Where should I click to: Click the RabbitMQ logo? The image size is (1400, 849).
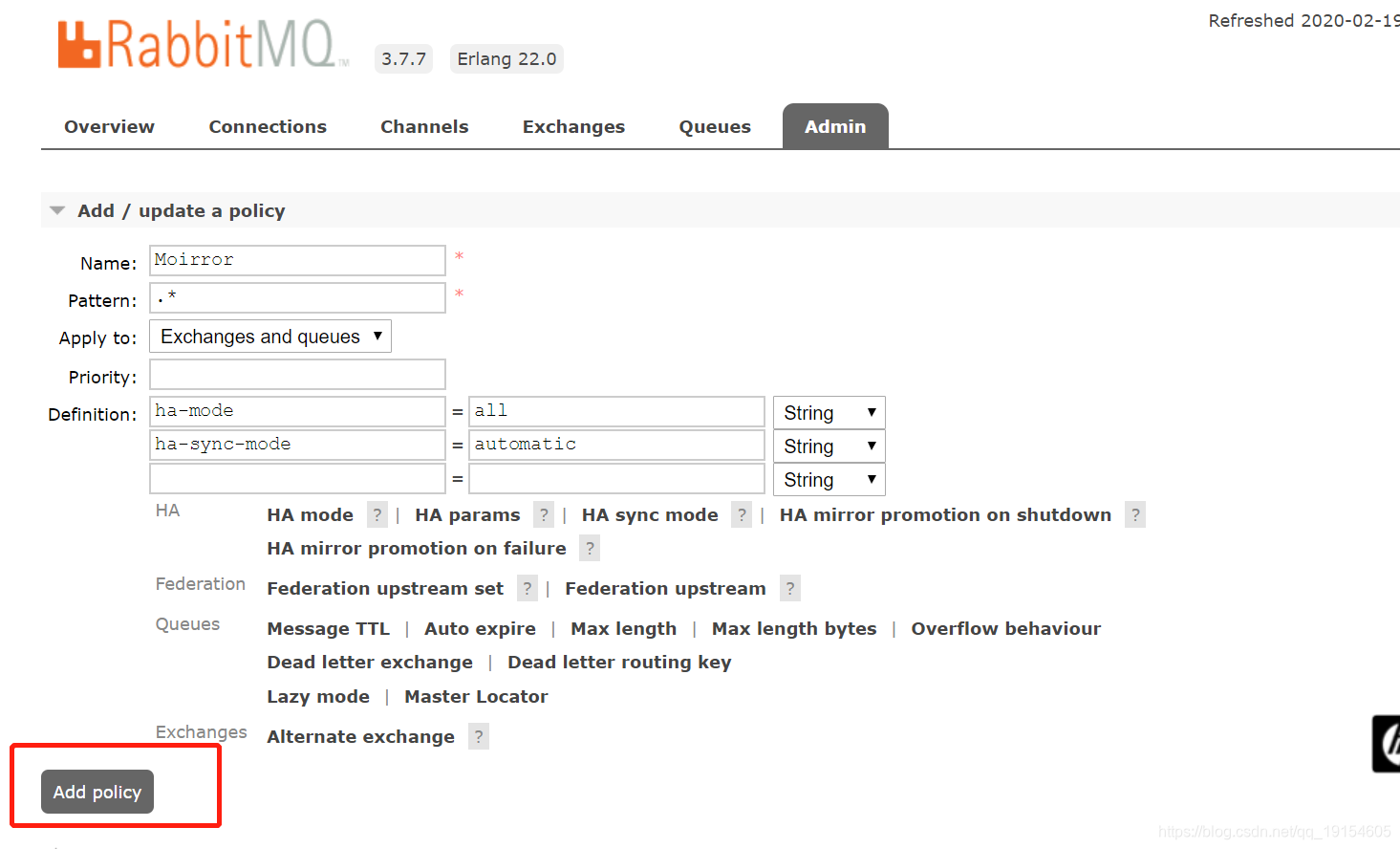pyautogui.click(x=203, y=45)
